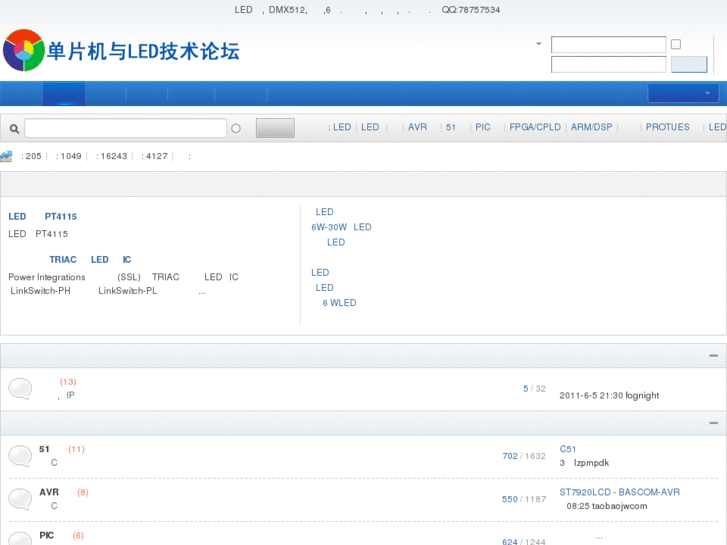Click the gray search submit button
This screenshot has width=727, height=545.
coord(275,128)
